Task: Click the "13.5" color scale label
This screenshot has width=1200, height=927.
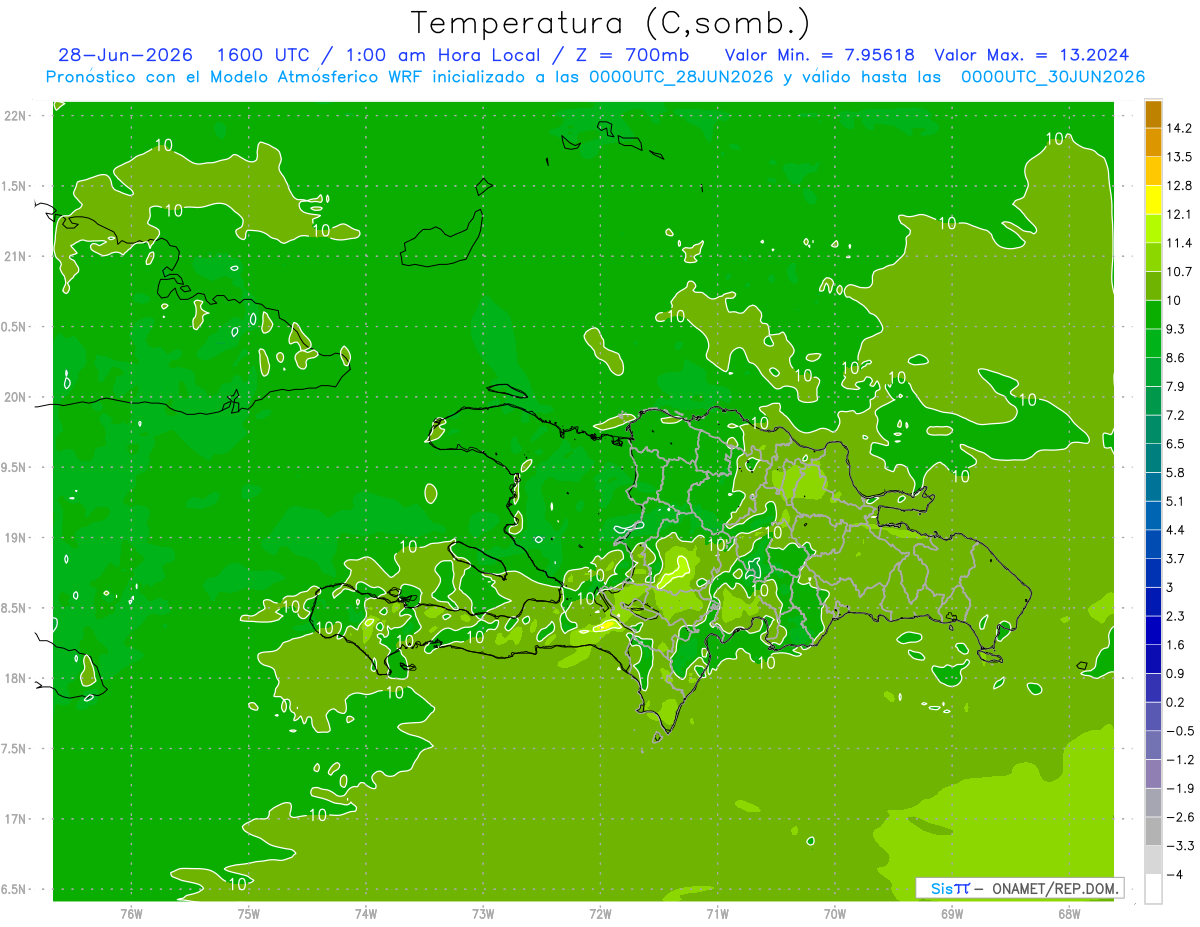Action: tap(1179, 157)
